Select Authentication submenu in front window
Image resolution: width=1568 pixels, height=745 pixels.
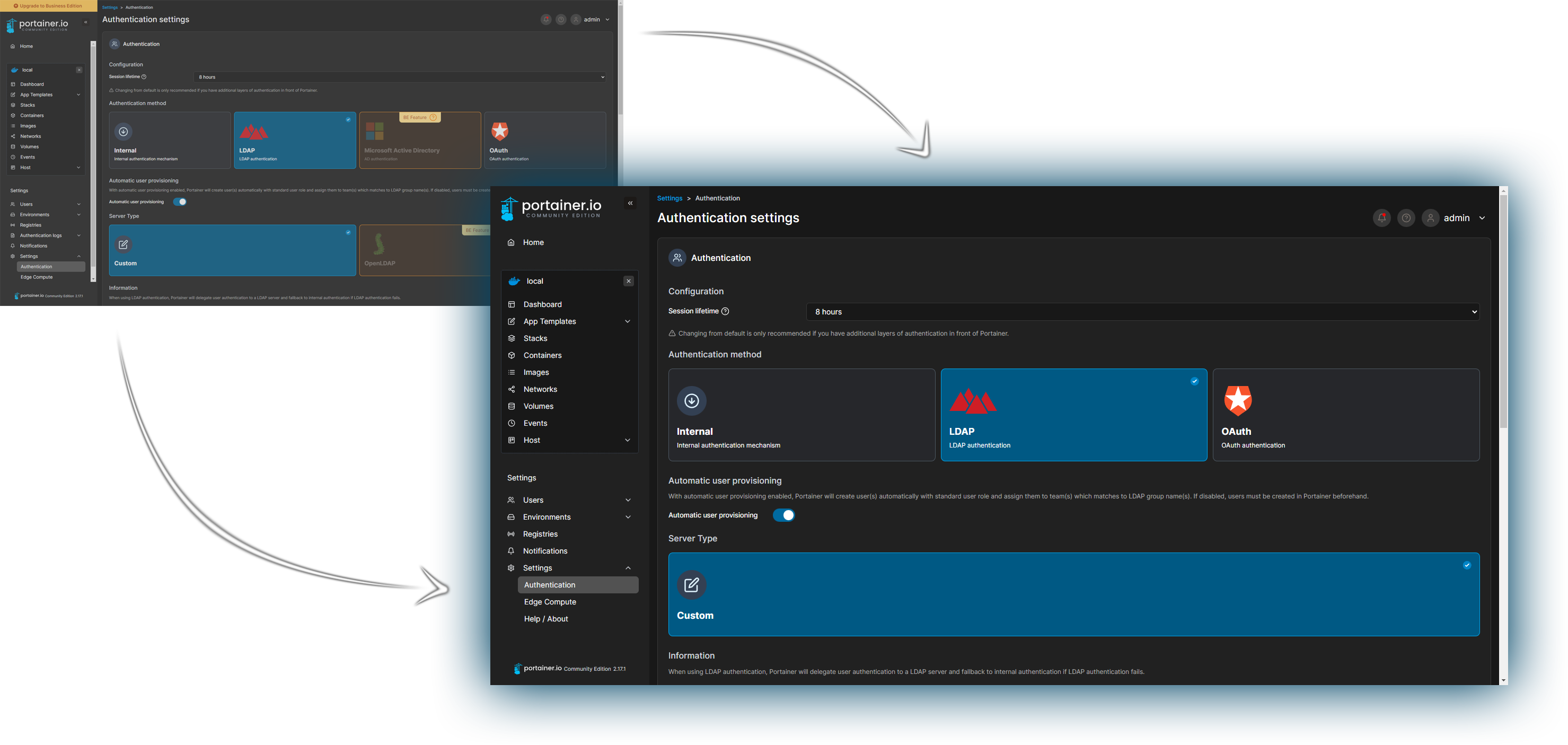[x=578, y=585]
